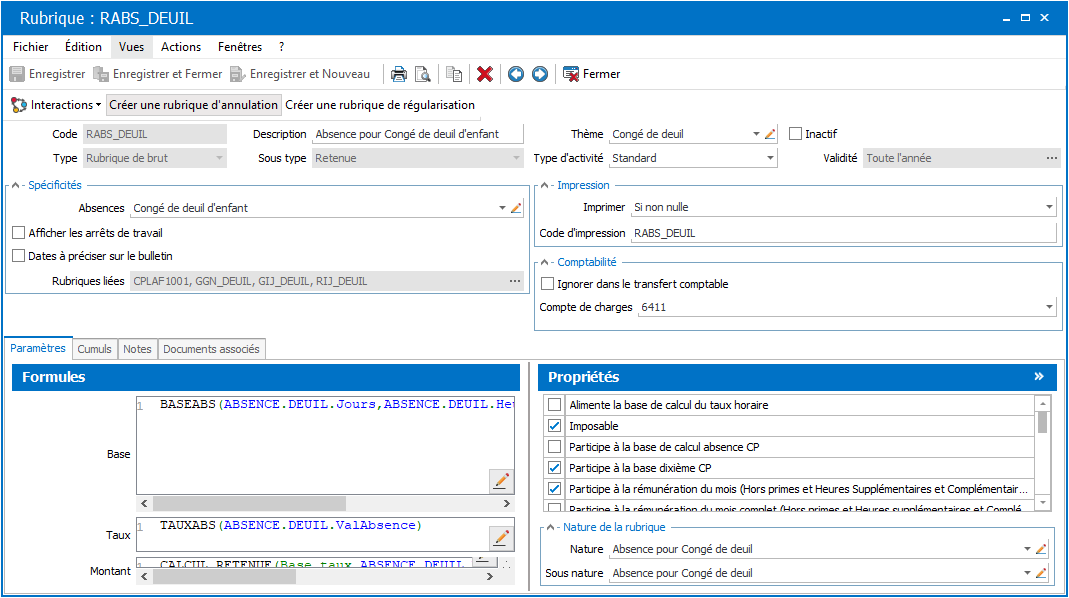Click the Enregistrer save icon
Screen dimensions: 1069x598
[17, 74]
